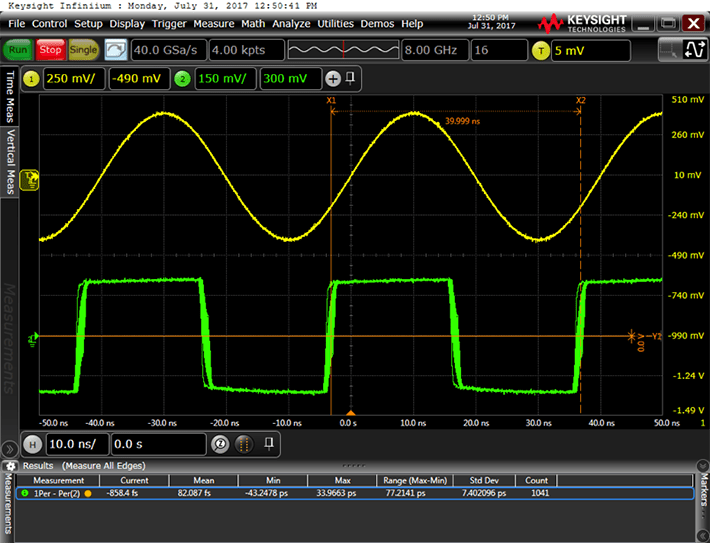Click the 10.0 ns/ timebase scale field
Image resolution: width=710 pixels, height=543 pixels.
click(76, 443)
